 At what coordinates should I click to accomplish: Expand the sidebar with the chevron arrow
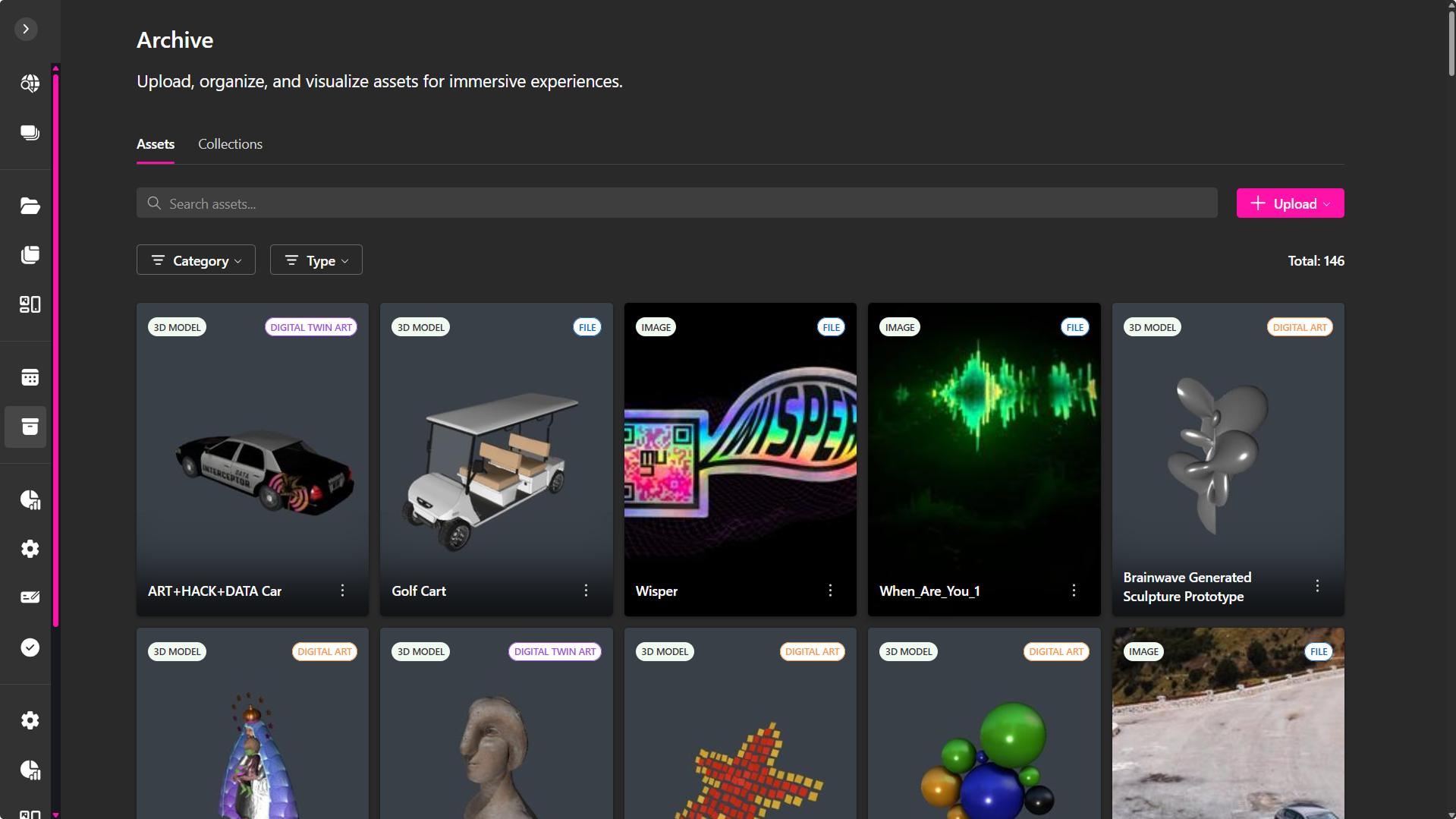click(26, 29)
